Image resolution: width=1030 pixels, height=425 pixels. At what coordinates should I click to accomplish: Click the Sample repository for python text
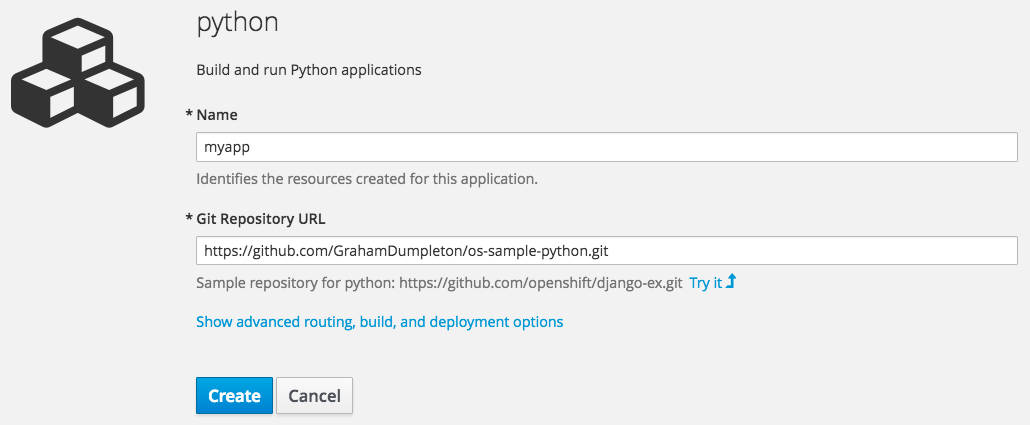click(295, 283)
